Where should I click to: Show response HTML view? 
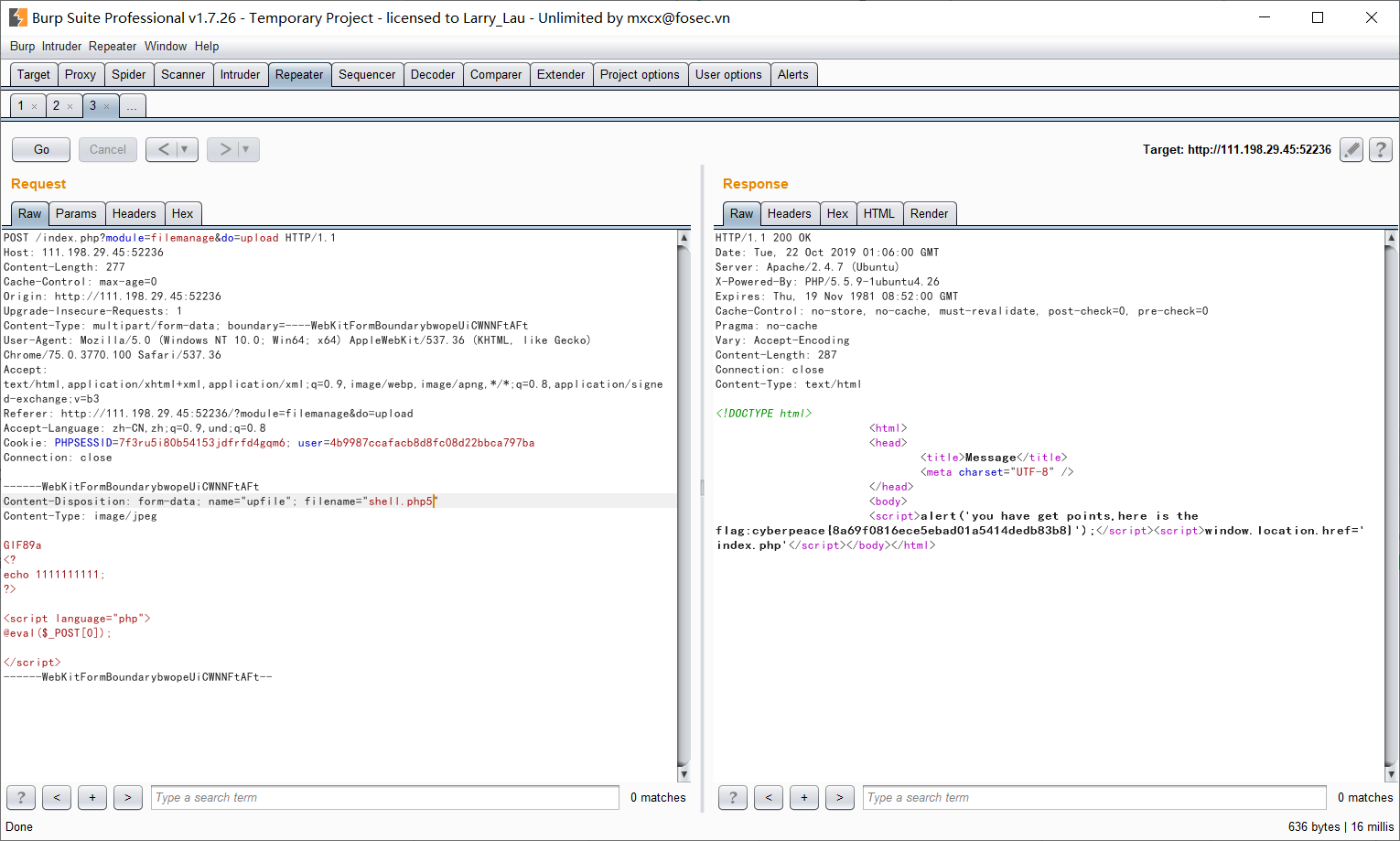click(x=879, y=213)
